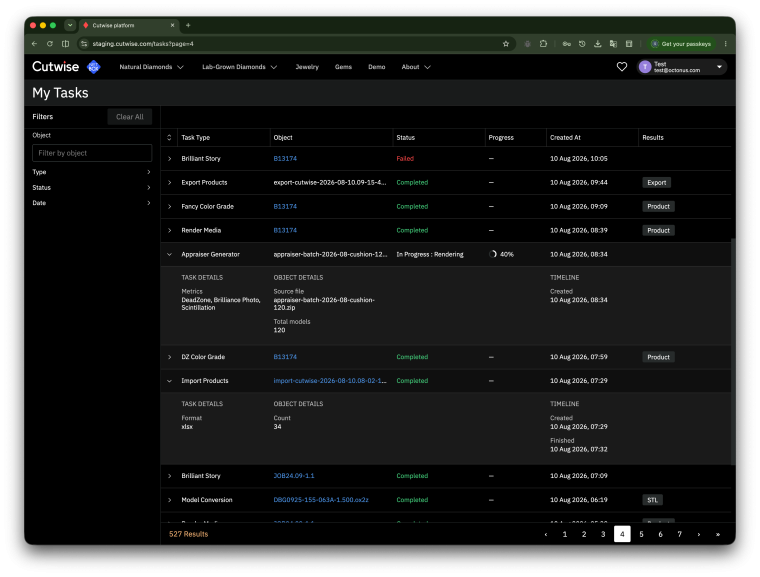Go to Gems section
Screen dimensions: 760x577
tap(343, 67)
